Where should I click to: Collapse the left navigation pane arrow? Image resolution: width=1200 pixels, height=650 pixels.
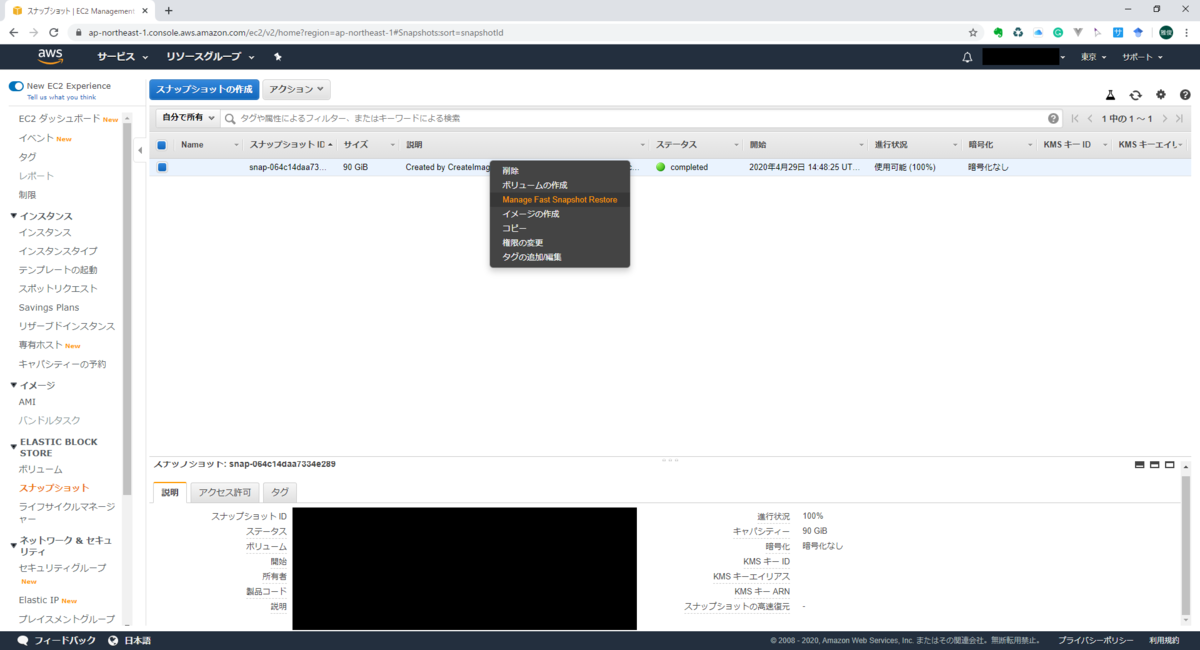tap(140, 150)
